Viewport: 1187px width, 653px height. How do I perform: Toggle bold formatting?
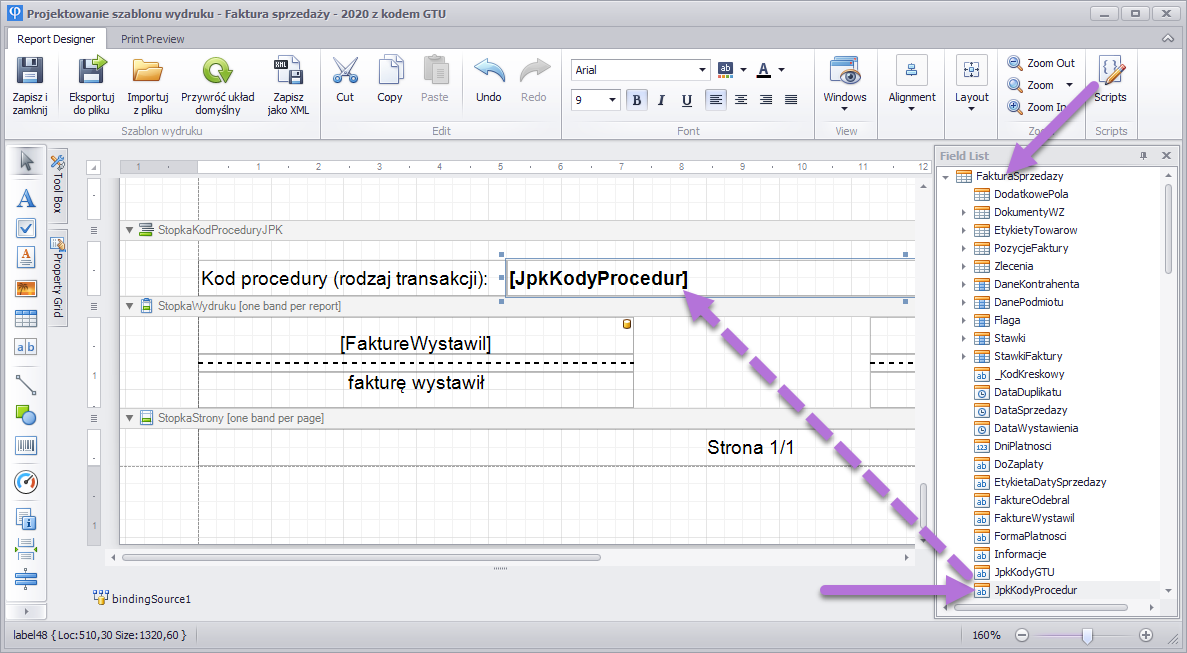point(636,100)
